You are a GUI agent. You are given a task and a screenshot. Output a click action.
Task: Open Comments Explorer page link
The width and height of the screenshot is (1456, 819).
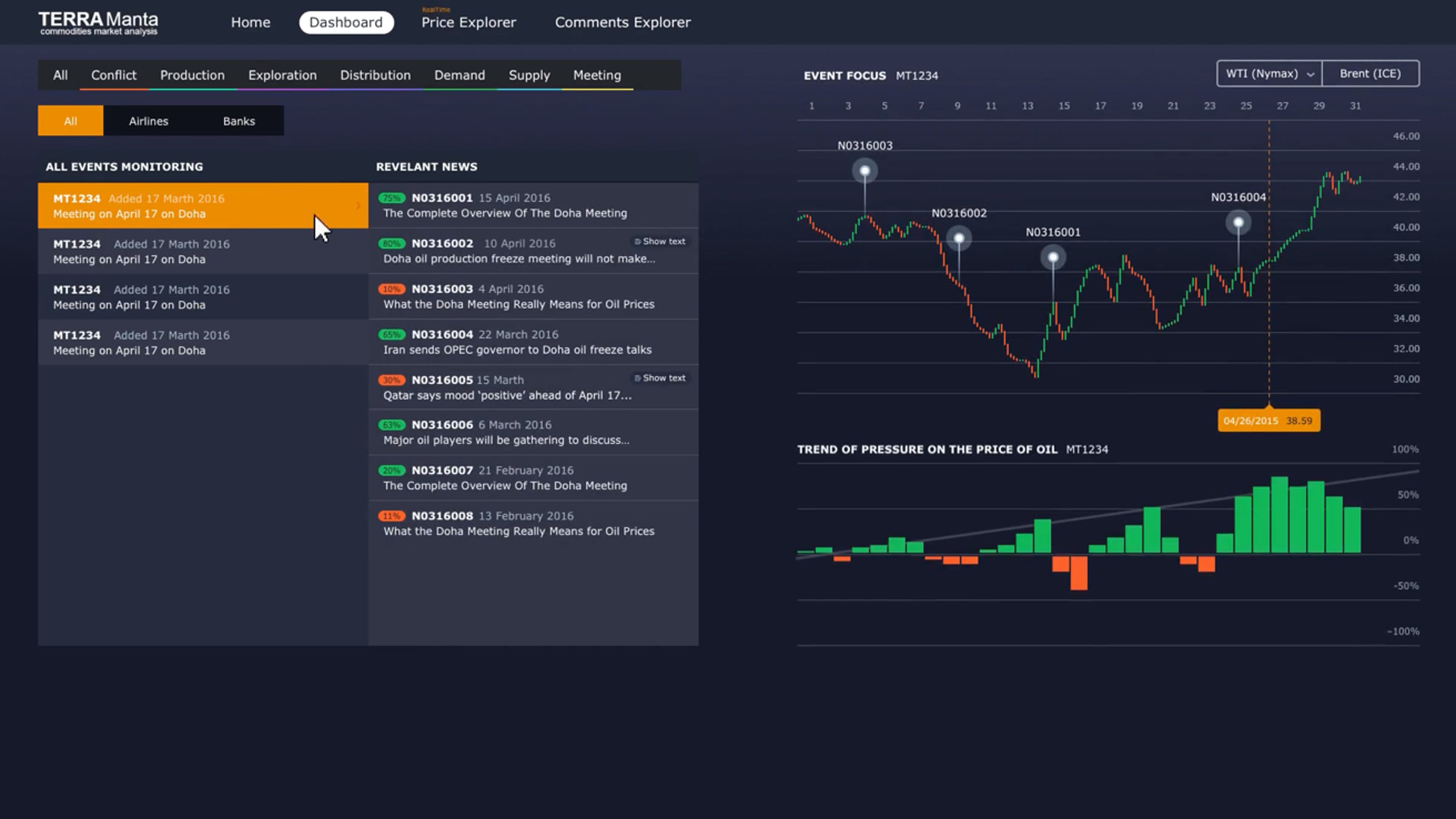(x=622, y=22)
